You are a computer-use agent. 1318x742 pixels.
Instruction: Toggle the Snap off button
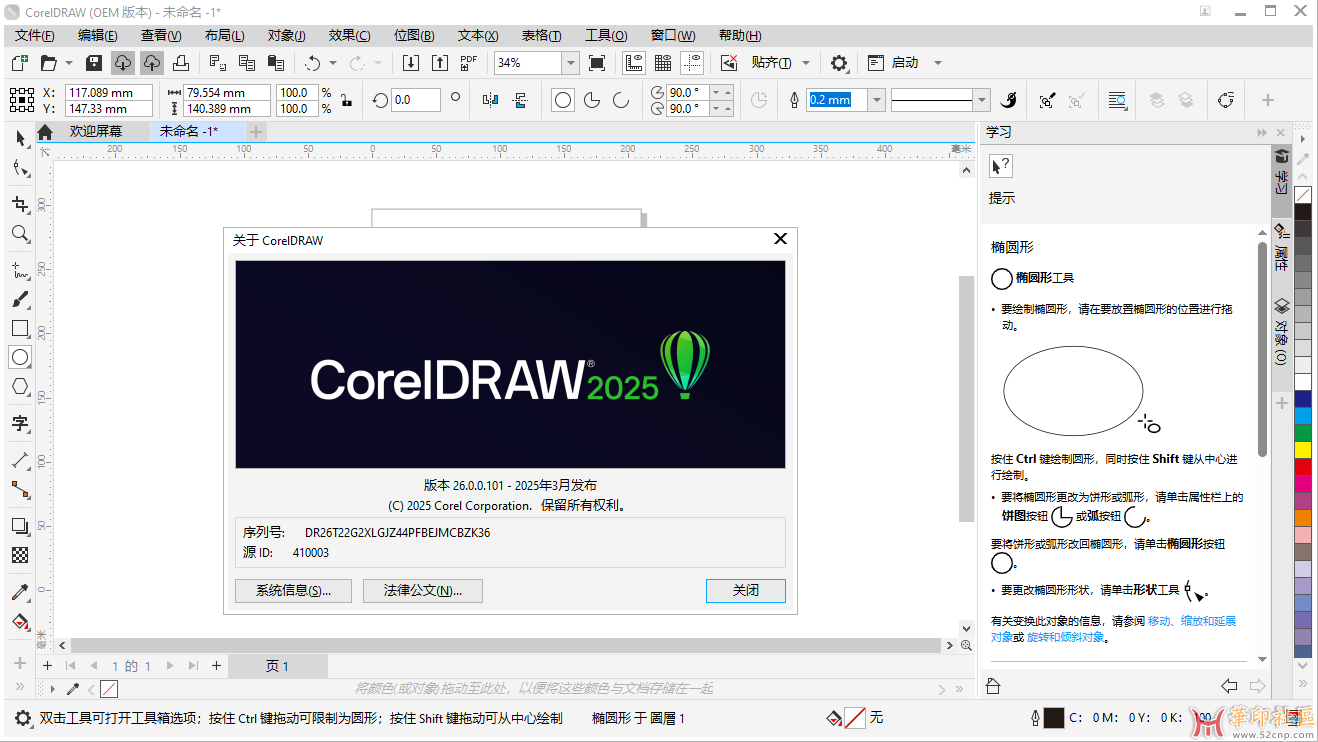[729, 63]
